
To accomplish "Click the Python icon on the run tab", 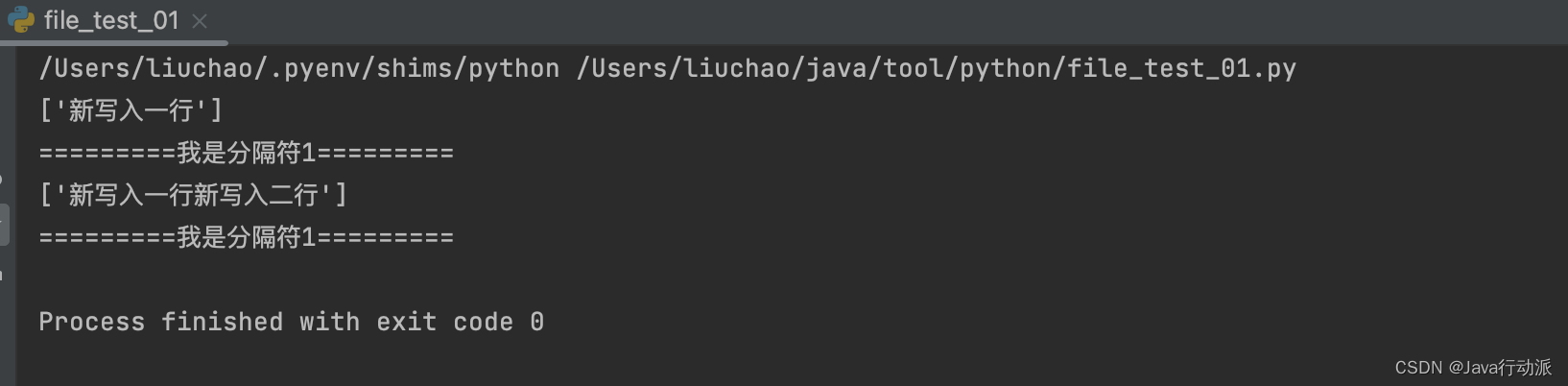I will (21, 20).
